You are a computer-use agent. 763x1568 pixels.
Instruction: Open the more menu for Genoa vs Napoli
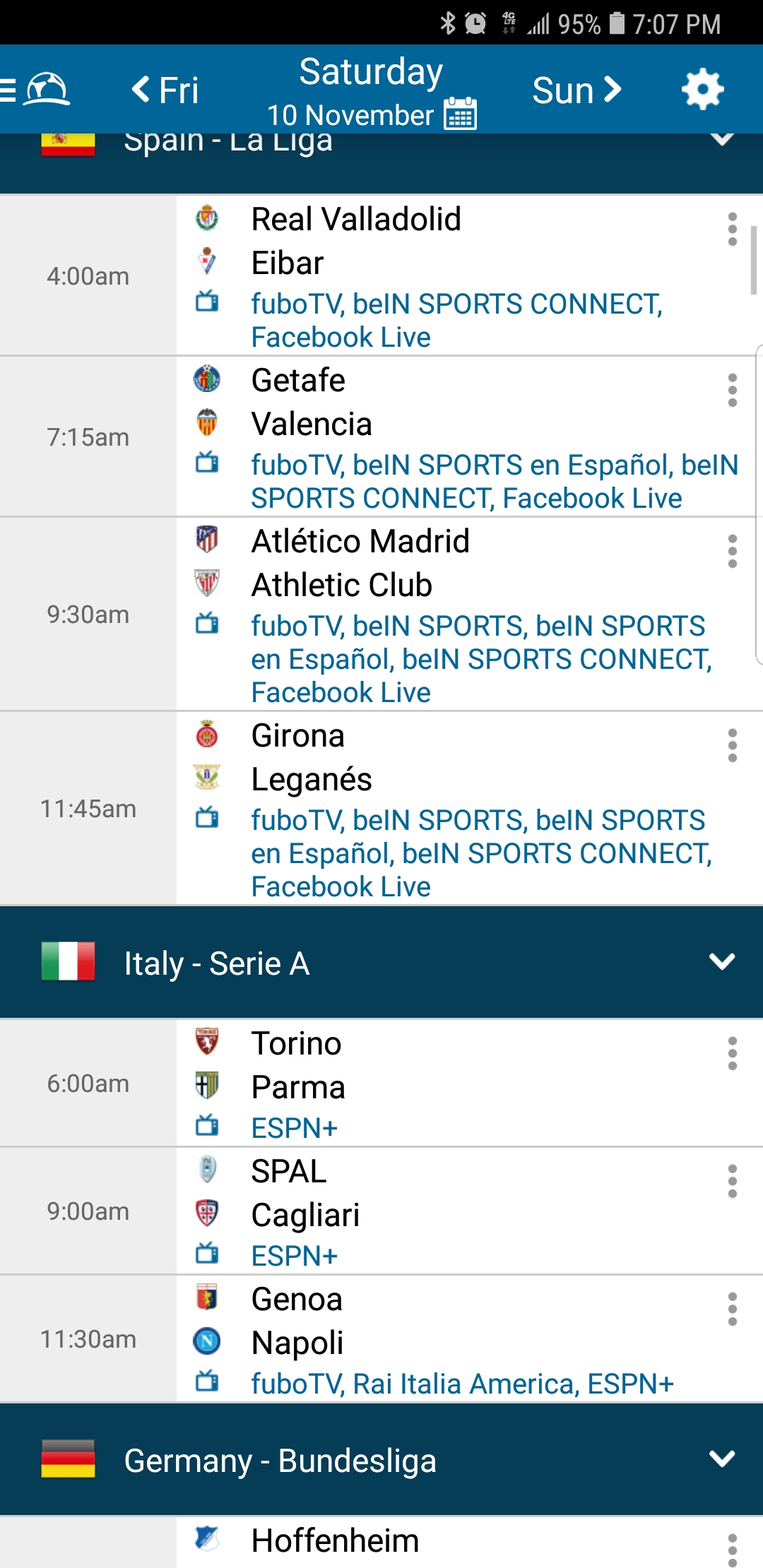[732, 1309]
